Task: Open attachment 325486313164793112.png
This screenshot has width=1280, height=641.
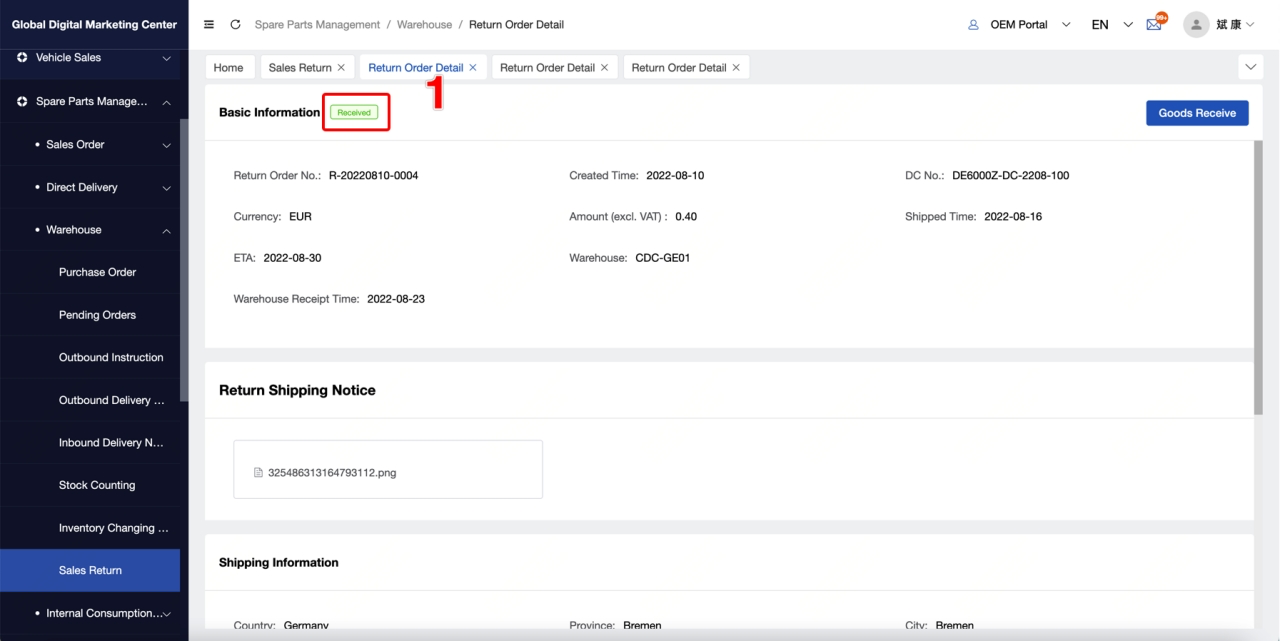Action: (332, 473)
